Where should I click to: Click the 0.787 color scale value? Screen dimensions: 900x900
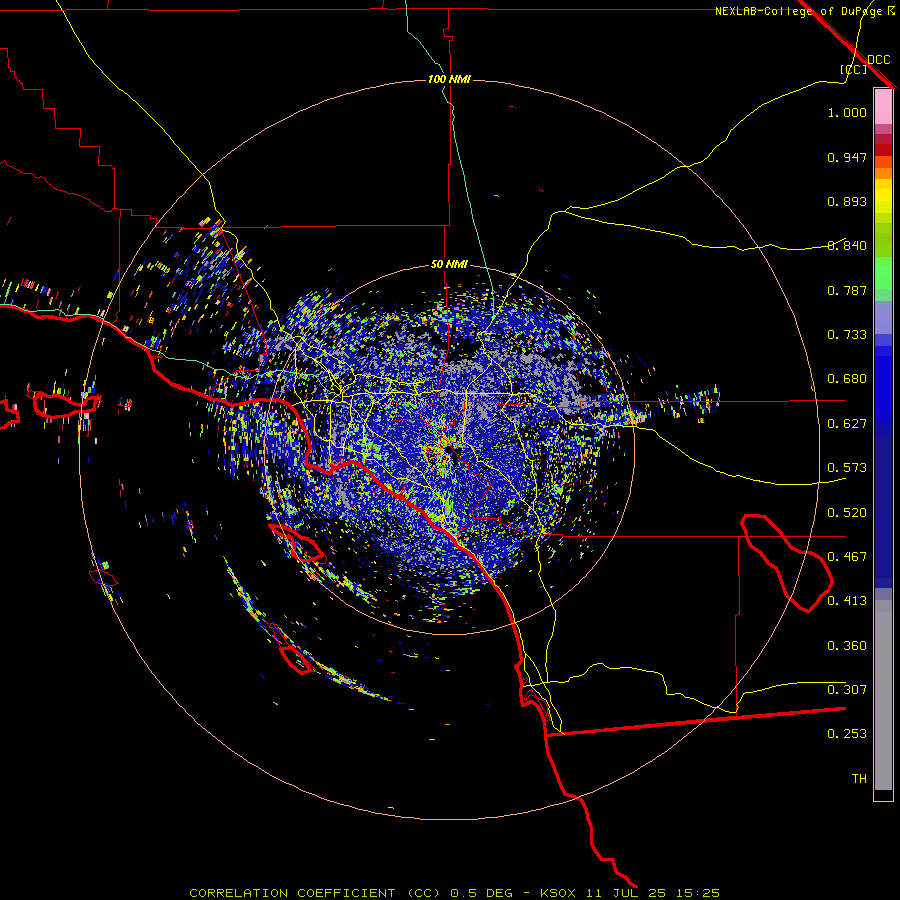click(x=847, y=290)
